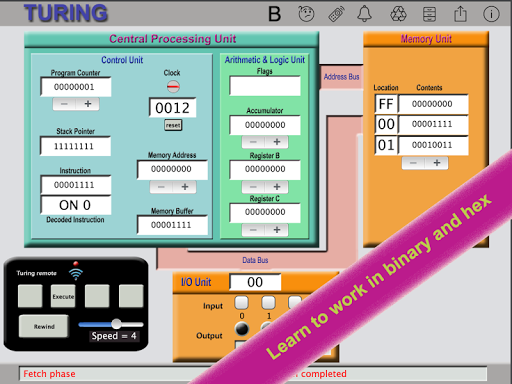Click the recycle reset icon
512x384 pixels.
pos(398,14)
